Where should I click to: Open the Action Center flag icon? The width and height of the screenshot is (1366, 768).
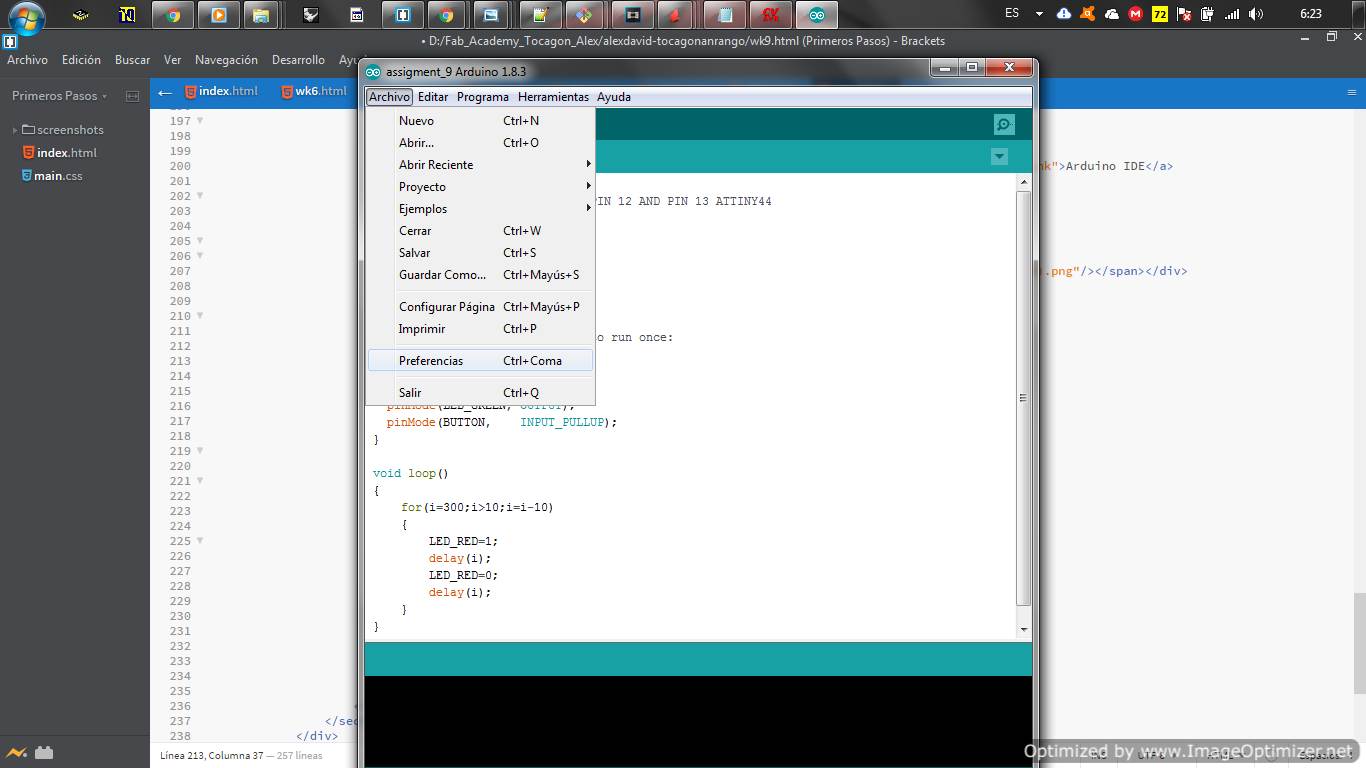click(1184, 14)
